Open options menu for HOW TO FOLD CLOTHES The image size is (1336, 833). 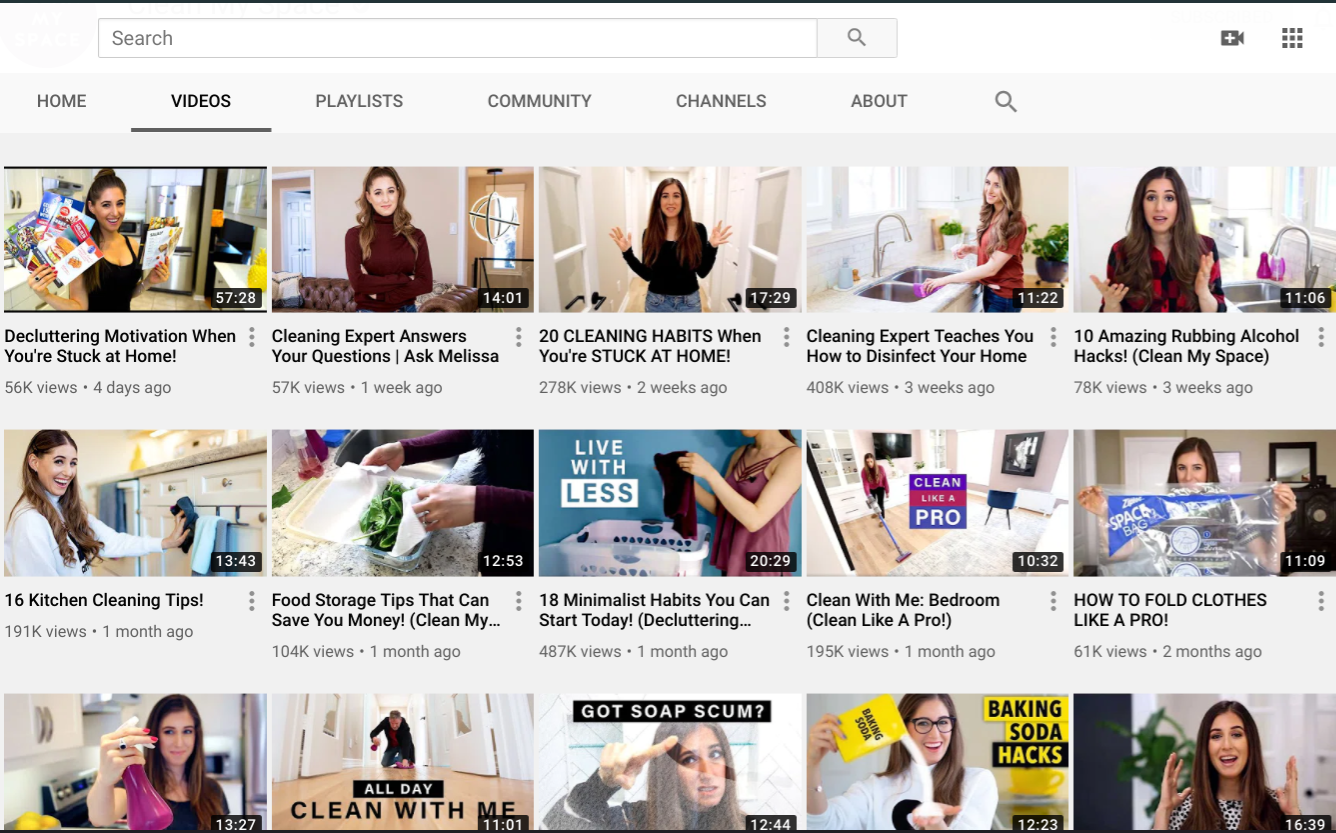1321,601
